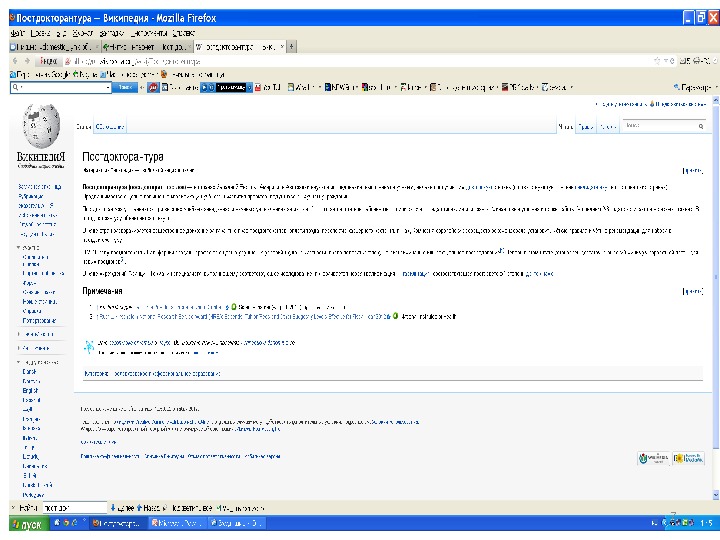Collapse the Участие sidebar section arrow
720x540 pixels.
(18, 248)
